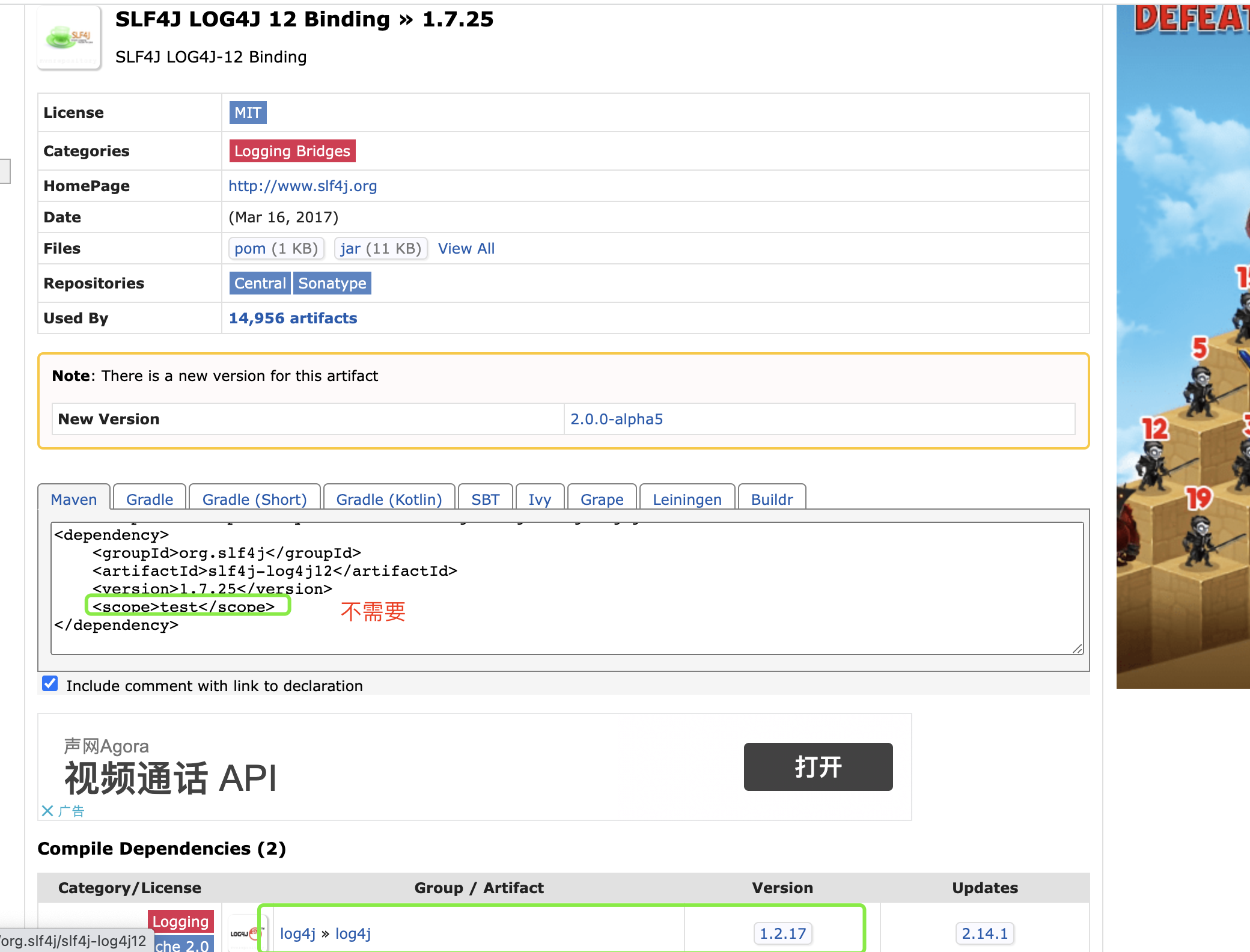Click the Group / Artifact column header
The height and width of the screenshot is (952, 1250).
(x=479, y=888)
